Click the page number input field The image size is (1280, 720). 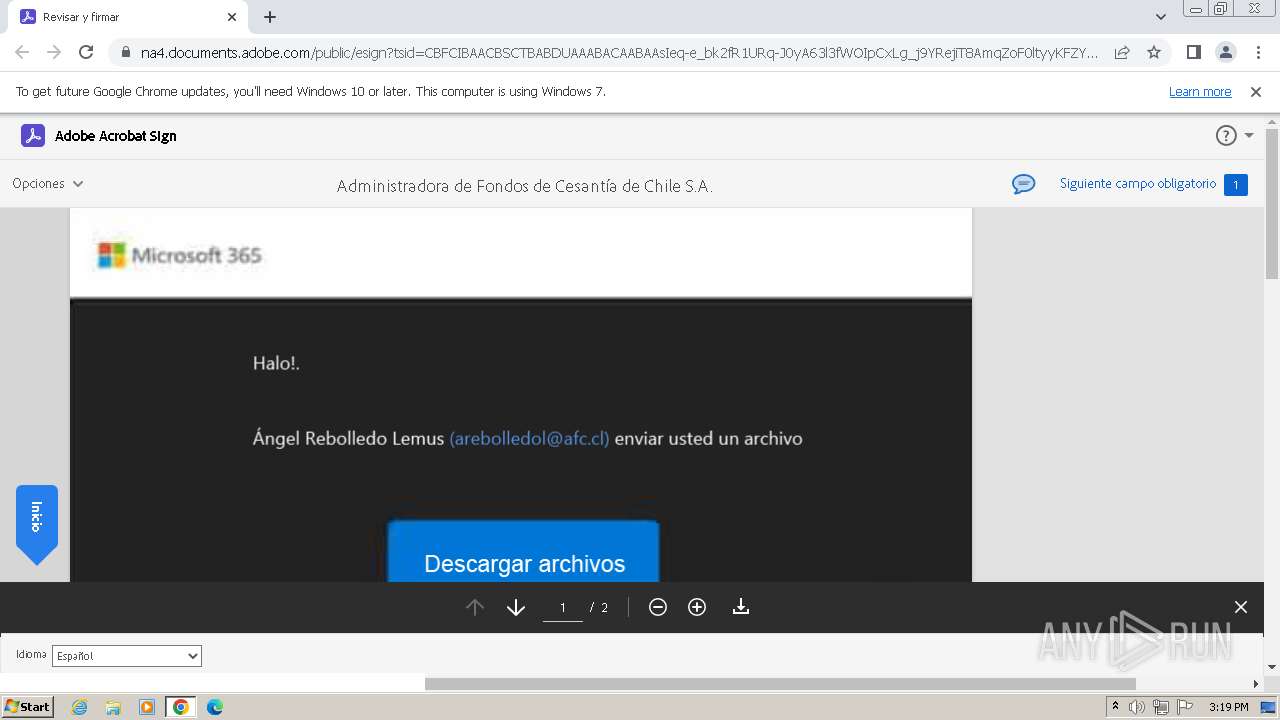[x=563, y=607]
